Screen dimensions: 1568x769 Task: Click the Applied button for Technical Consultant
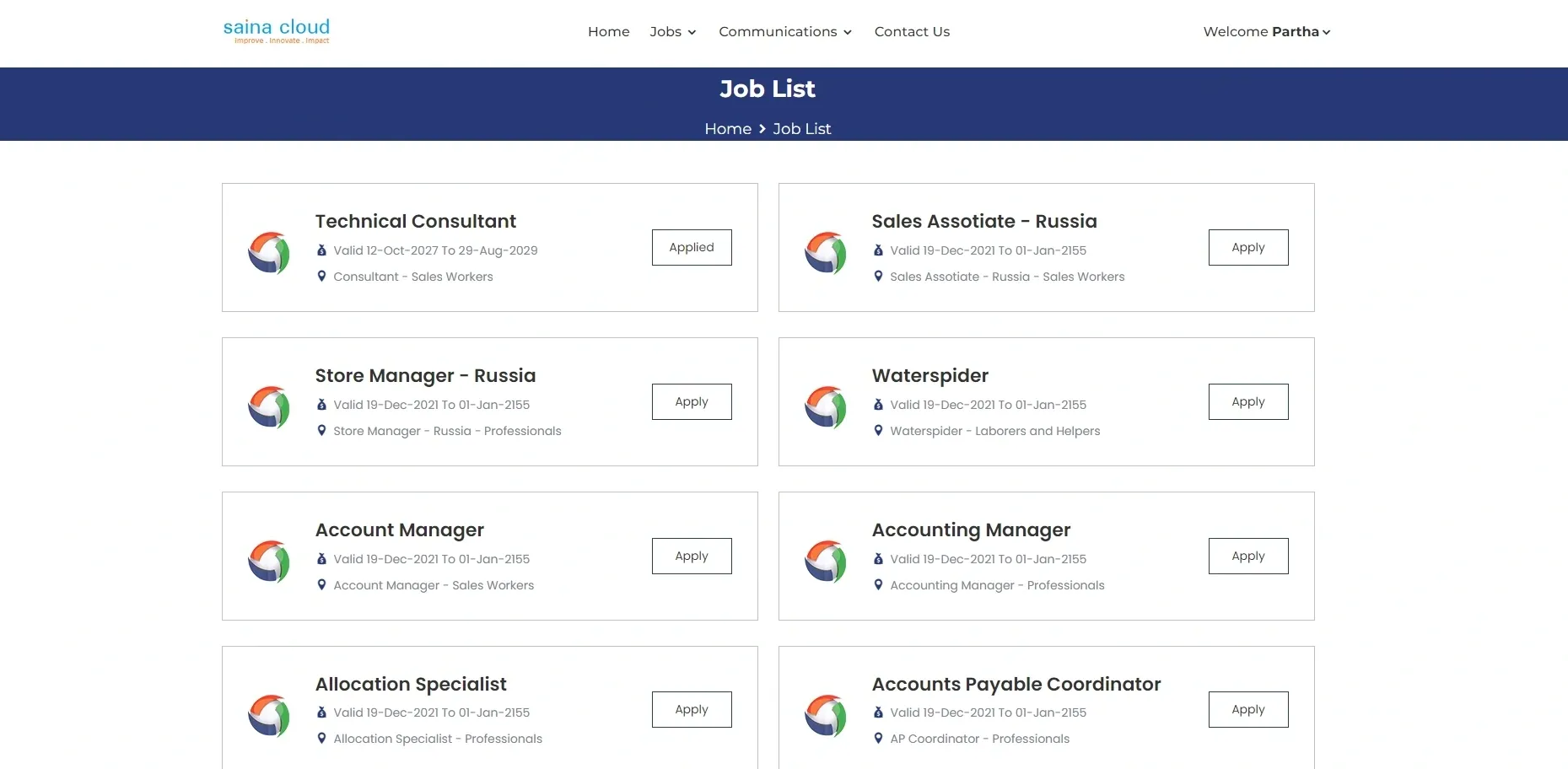point(691,247)
